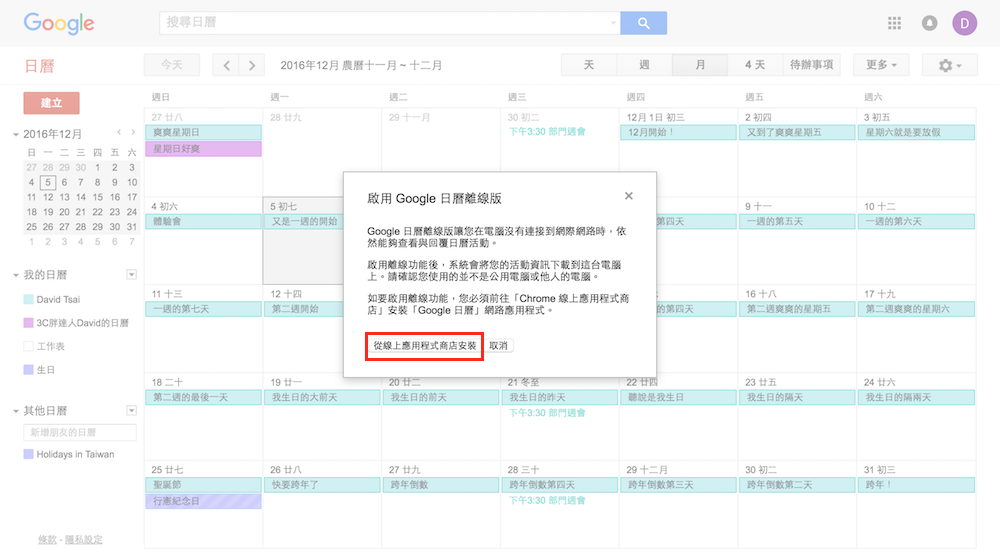The image size is (1000, 549).
Task: Close the offline calendar dialog
Action: [628, 197]
